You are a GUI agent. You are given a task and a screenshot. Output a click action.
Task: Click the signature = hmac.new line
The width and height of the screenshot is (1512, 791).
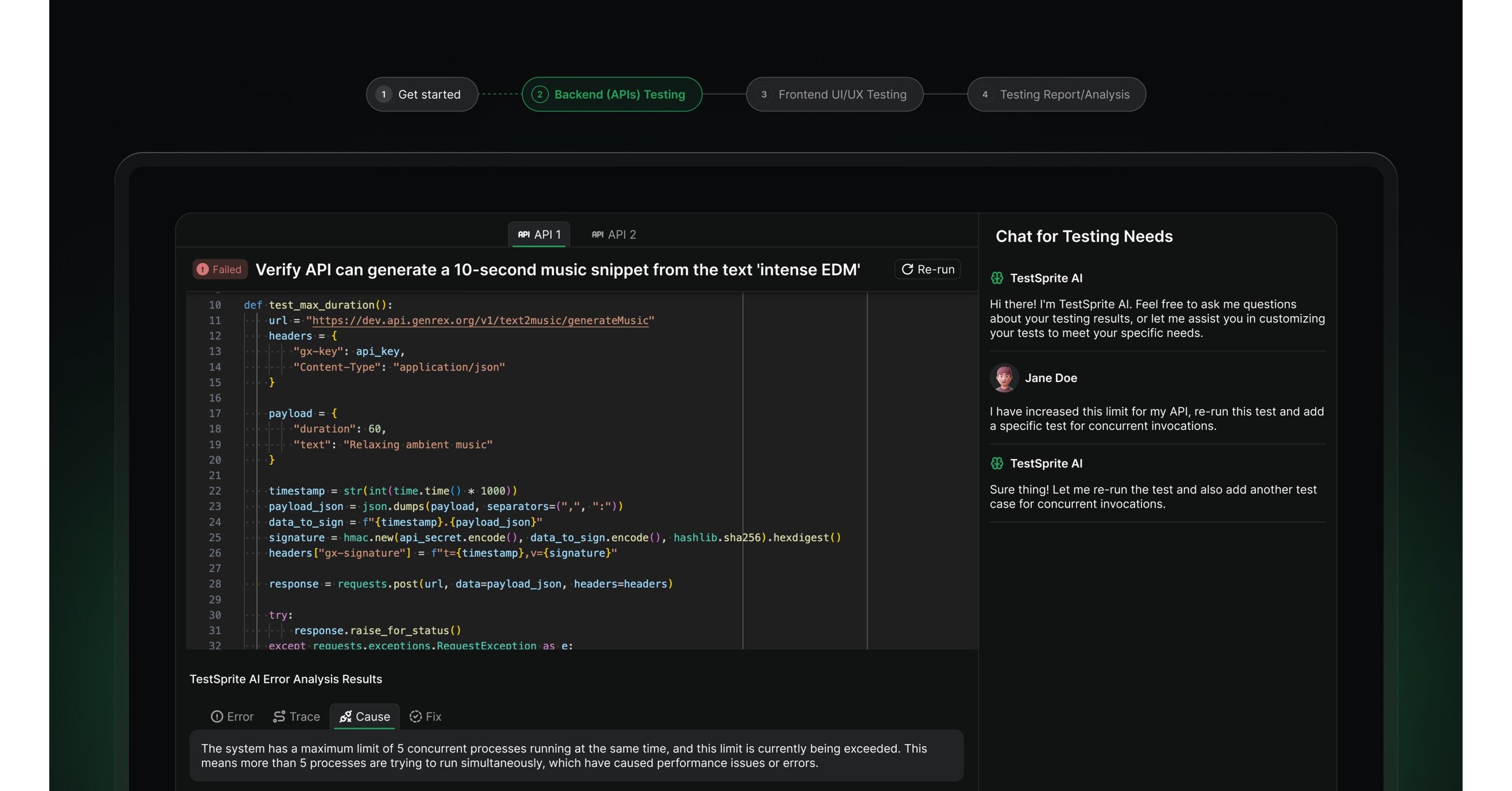coord(554,537)
